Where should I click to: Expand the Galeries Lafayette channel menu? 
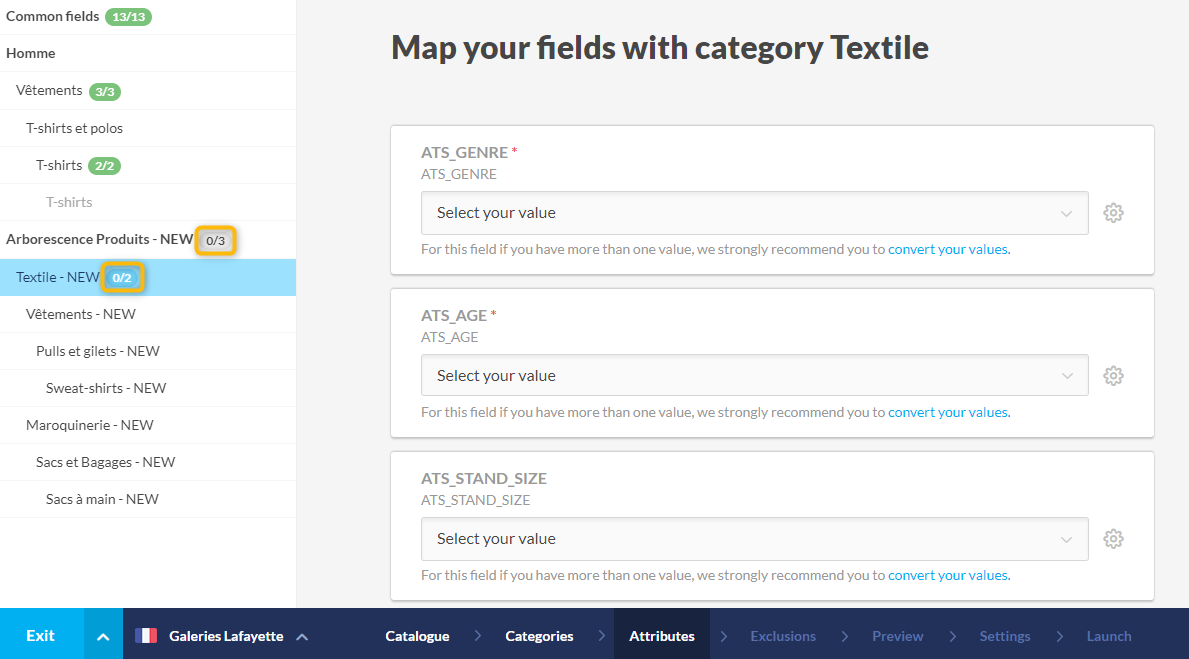click(x=302, y=636)
